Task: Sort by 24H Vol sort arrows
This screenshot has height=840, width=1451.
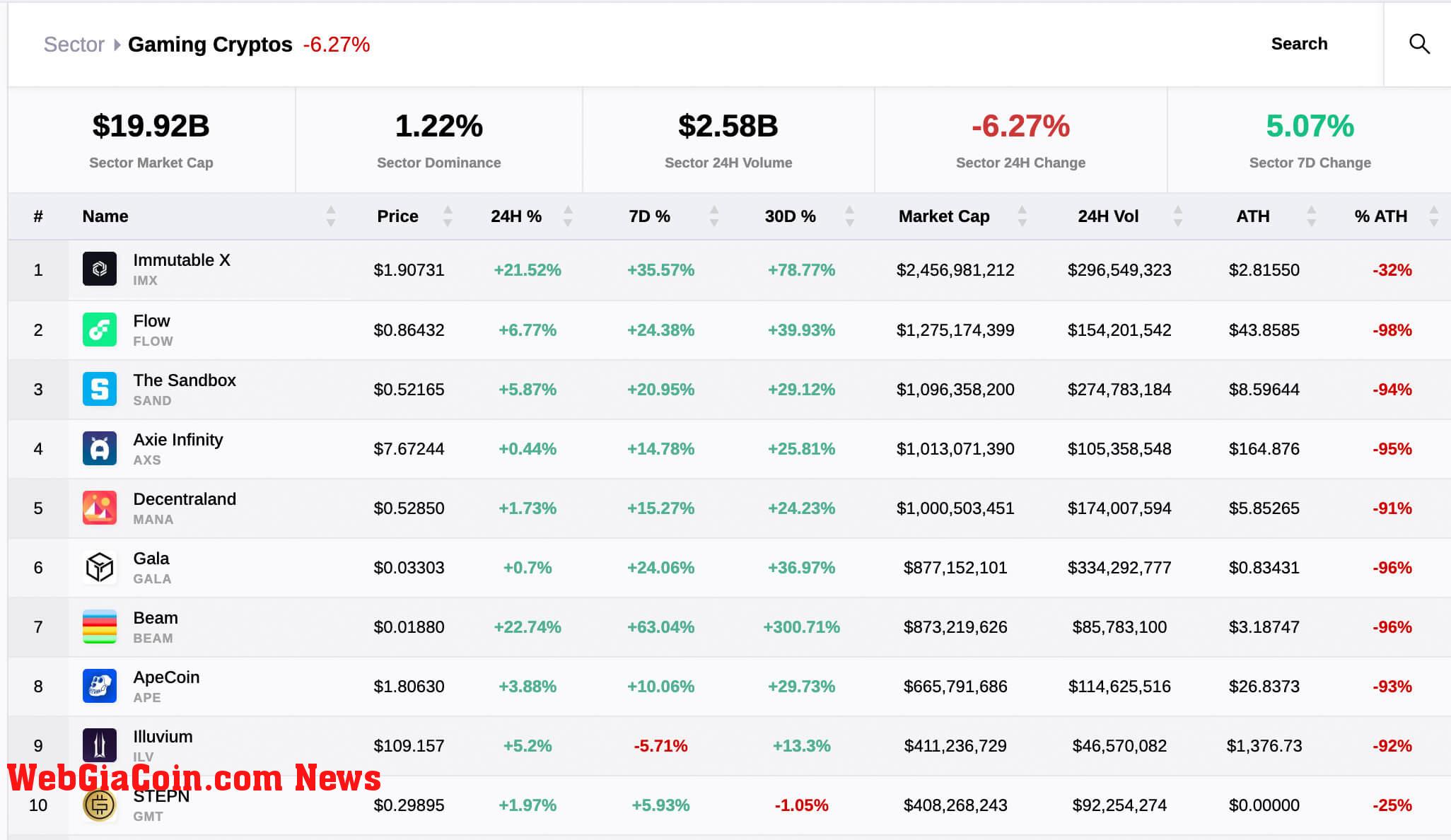Action: [1178, 216]
